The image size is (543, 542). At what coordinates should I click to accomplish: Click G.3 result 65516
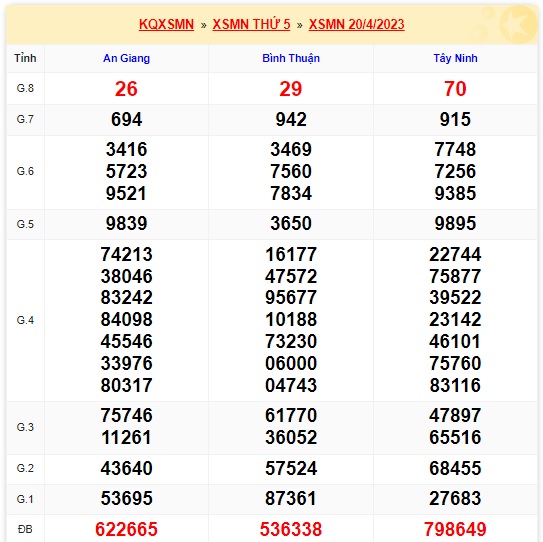[x=455, y=437]
